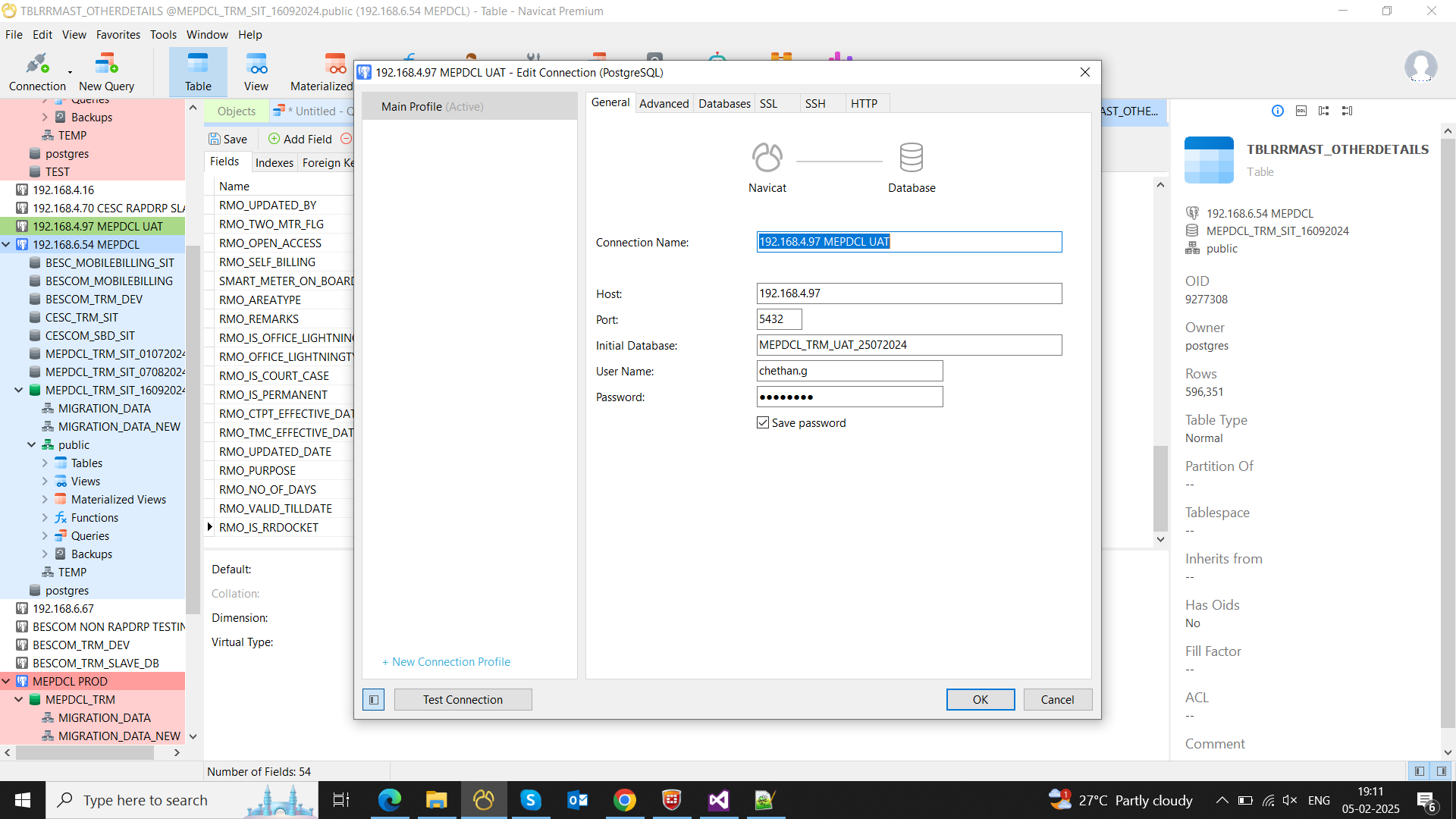Click the fields list vertical scrollbar thumb
The width and height of the screenshot is (1456, 819).
1160,488
